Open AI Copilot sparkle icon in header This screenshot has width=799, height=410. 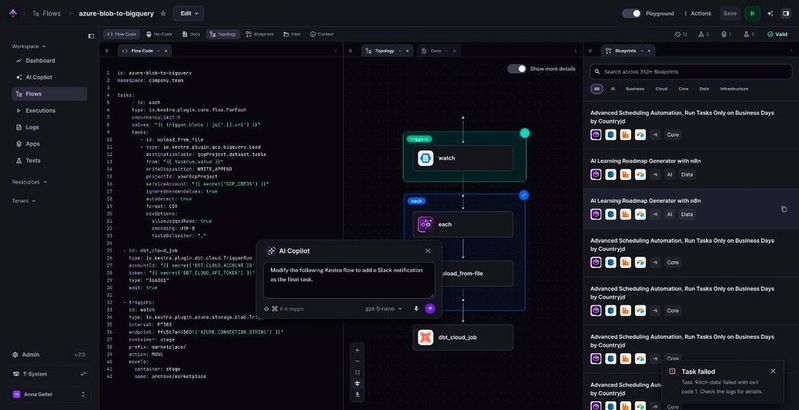click(x=769, y=14)
